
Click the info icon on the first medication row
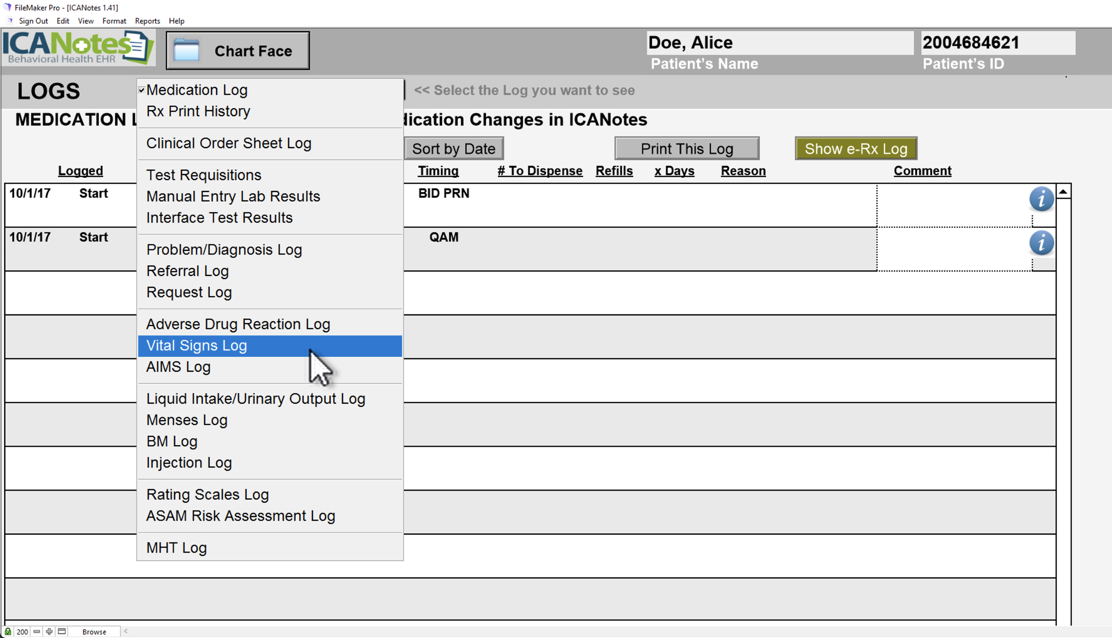click(1041, 199)
